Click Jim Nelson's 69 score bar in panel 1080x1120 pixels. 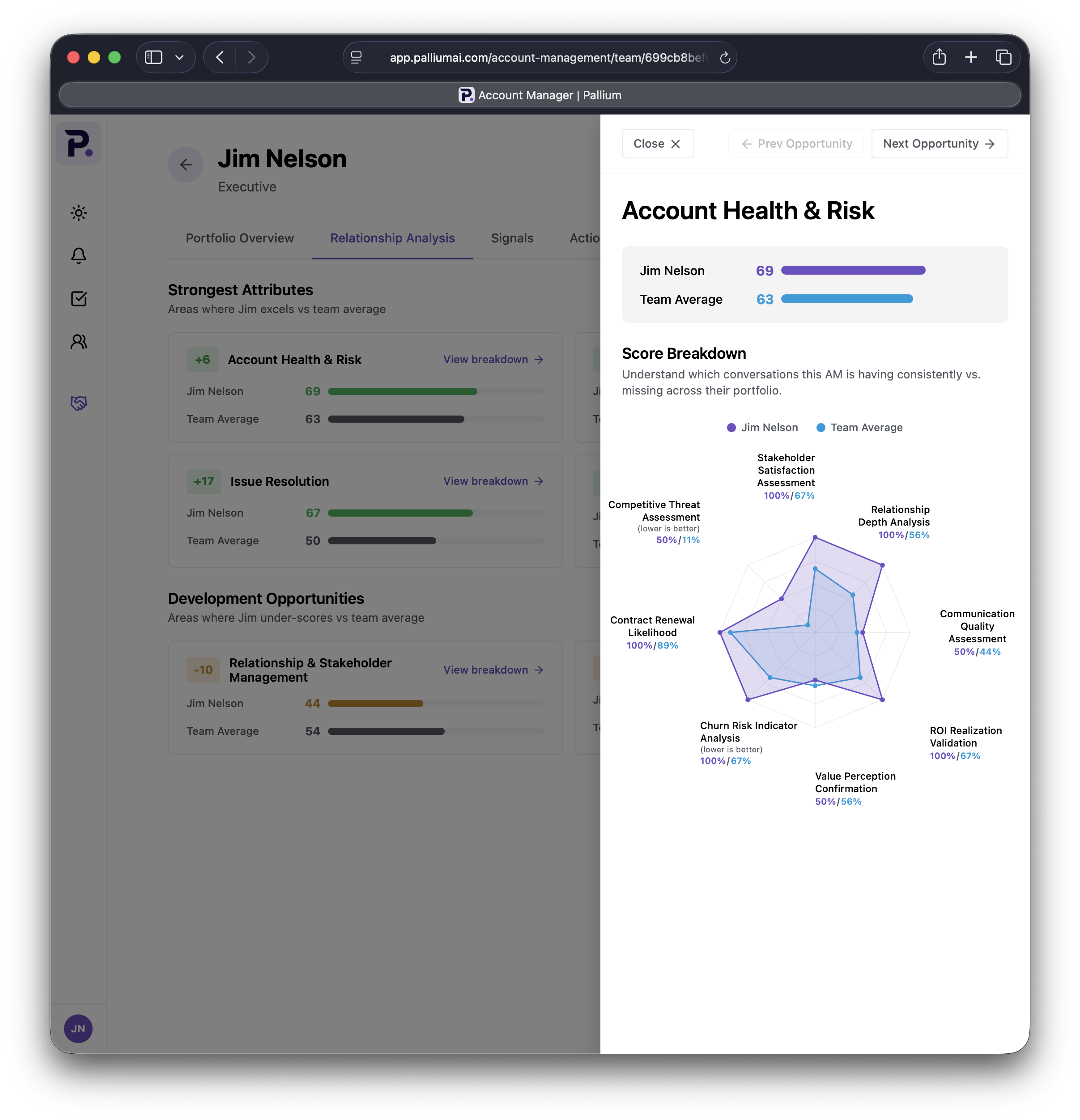(853, 270)
